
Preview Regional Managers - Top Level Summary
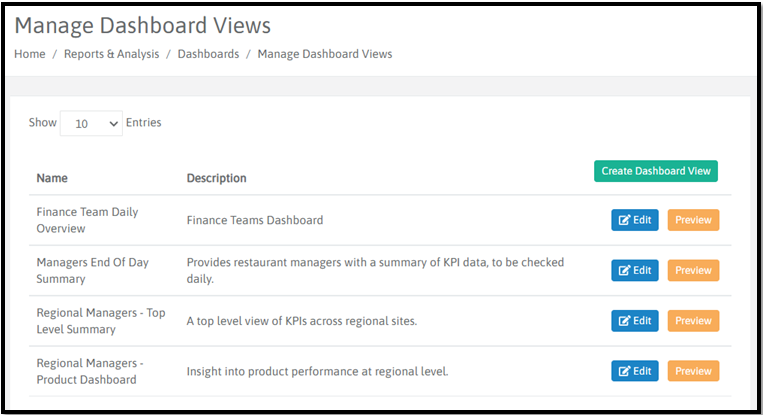(x=693, y=321)
